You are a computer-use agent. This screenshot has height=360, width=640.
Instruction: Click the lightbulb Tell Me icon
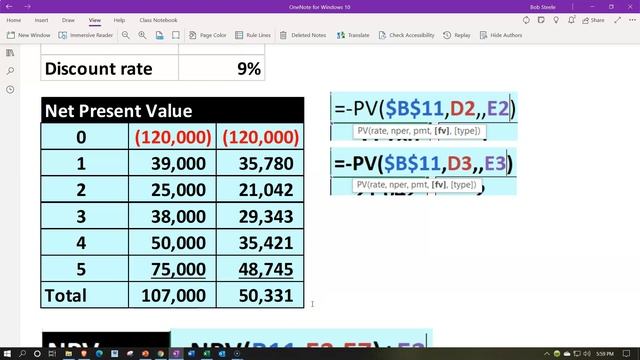556,20
